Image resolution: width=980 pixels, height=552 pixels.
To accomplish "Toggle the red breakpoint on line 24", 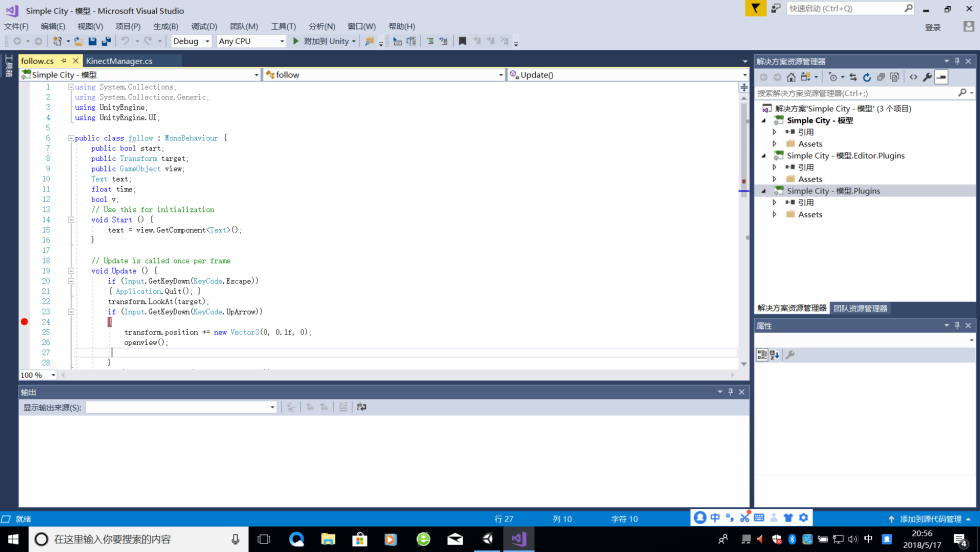I will (25, 322).
